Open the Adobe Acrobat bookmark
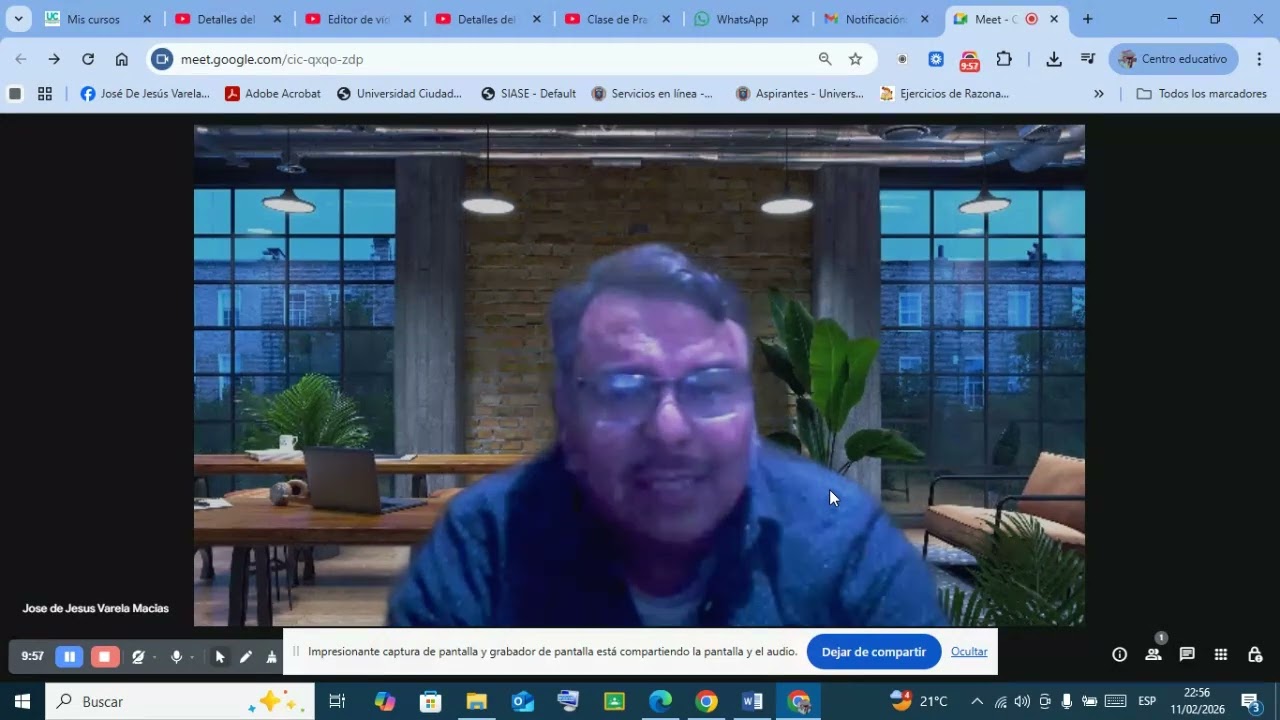 coord(273,94)
